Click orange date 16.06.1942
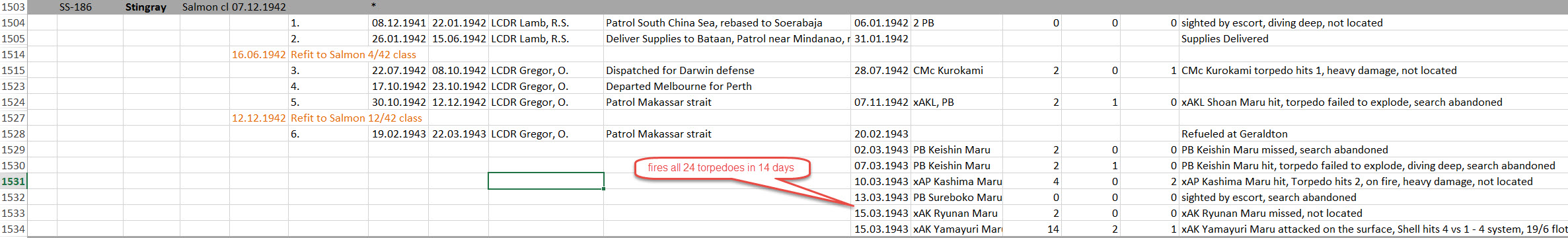 [258, 54]
